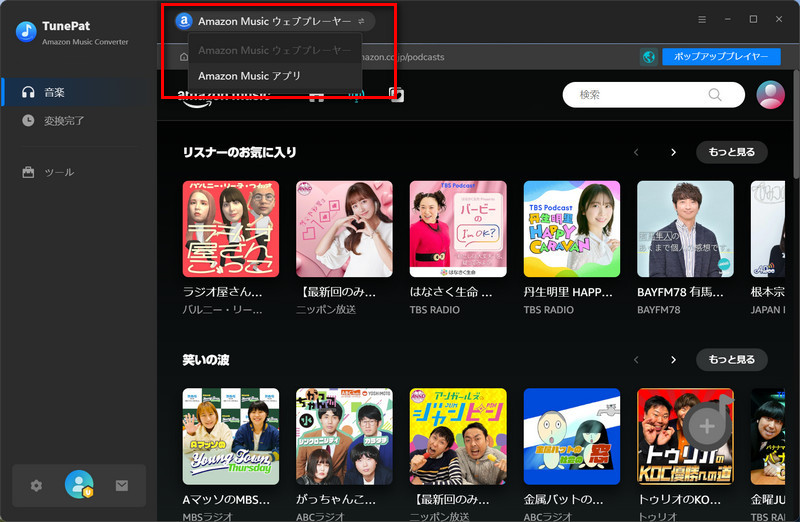800x522 pixels.
Task: Click the TunePat logo icon
Action: 26,32
